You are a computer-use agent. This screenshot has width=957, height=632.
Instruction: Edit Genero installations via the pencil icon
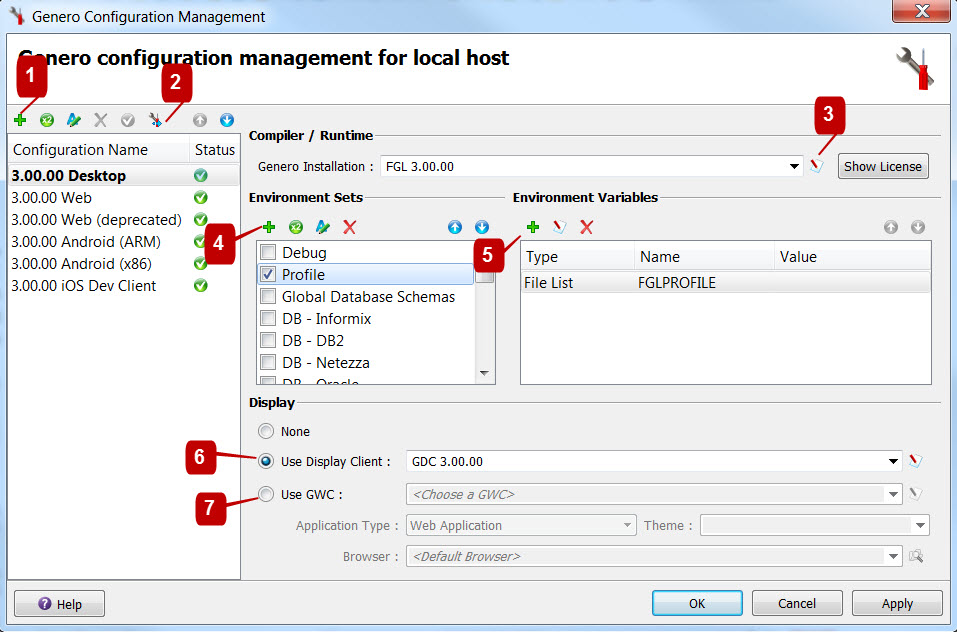click(817, 166)
